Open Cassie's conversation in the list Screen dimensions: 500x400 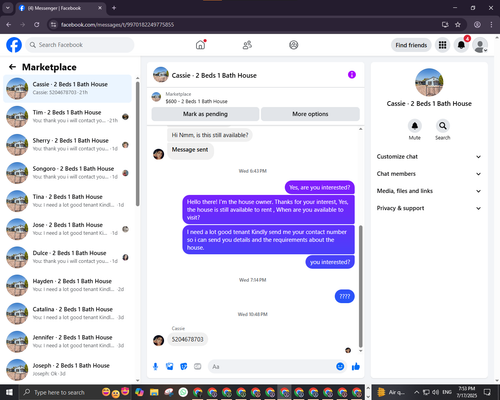(x=67, y=89)
